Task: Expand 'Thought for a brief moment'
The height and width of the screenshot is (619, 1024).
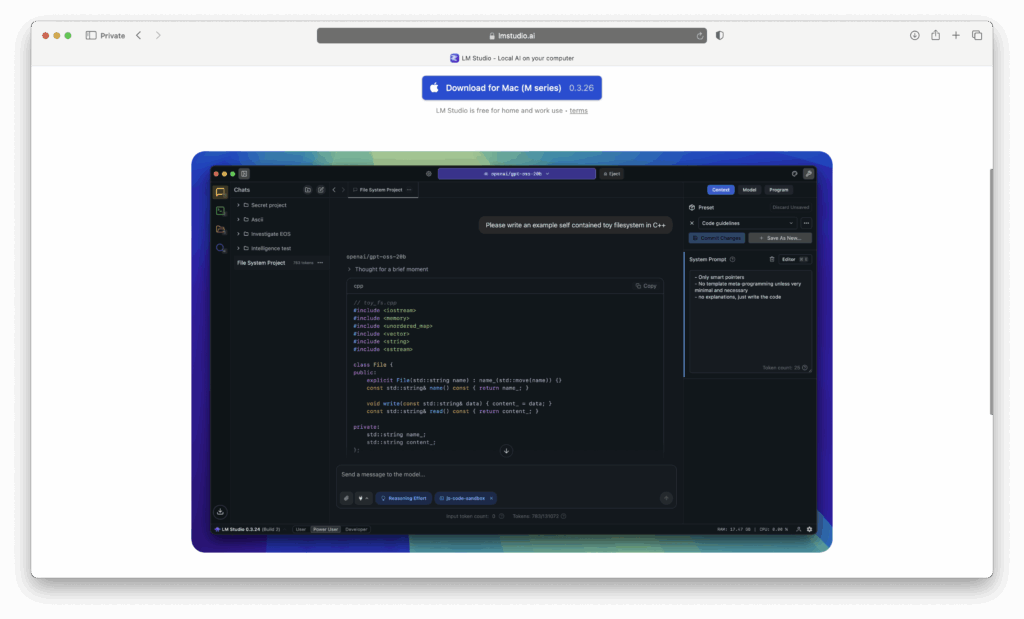Action: click(388, 269)
